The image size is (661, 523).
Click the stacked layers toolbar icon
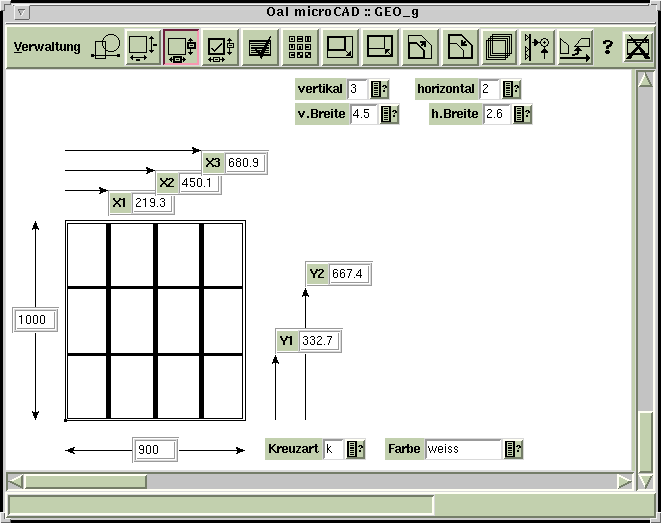(x=499, y=47)
